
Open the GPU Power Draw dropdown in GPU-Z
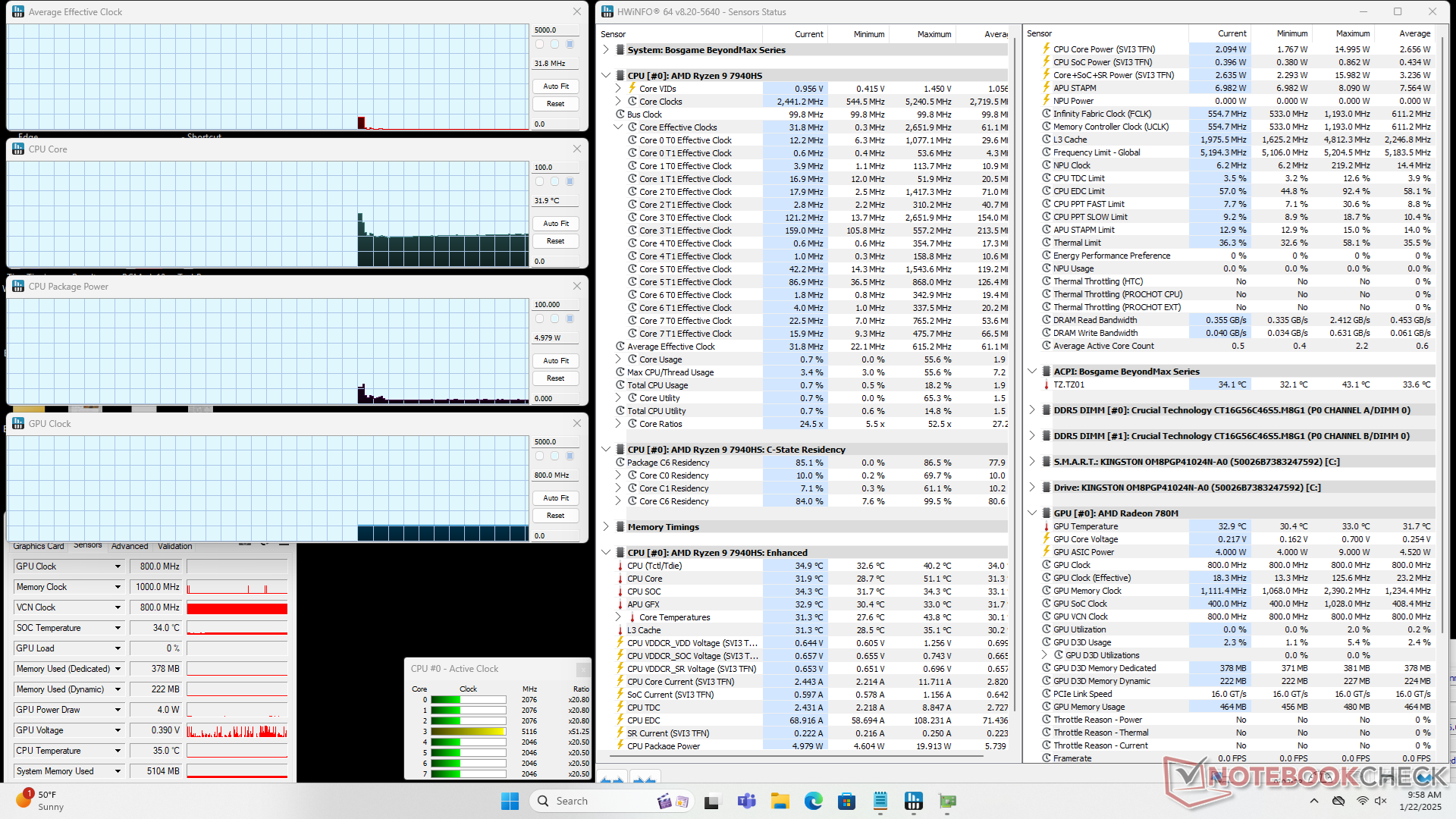tap(118, 710)
